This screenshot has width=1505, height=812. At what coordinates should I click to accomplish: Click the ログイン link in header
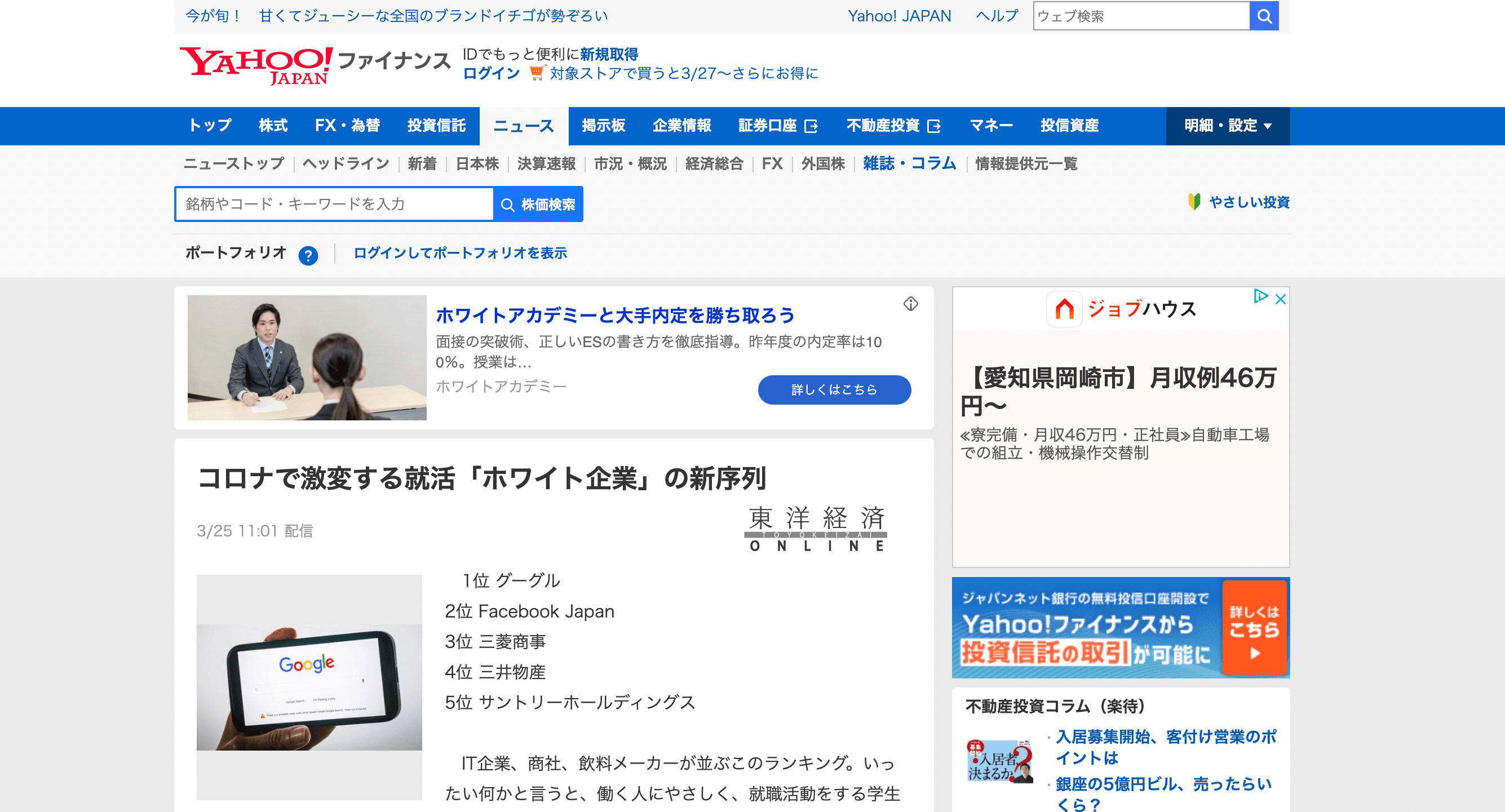(491, 73)
